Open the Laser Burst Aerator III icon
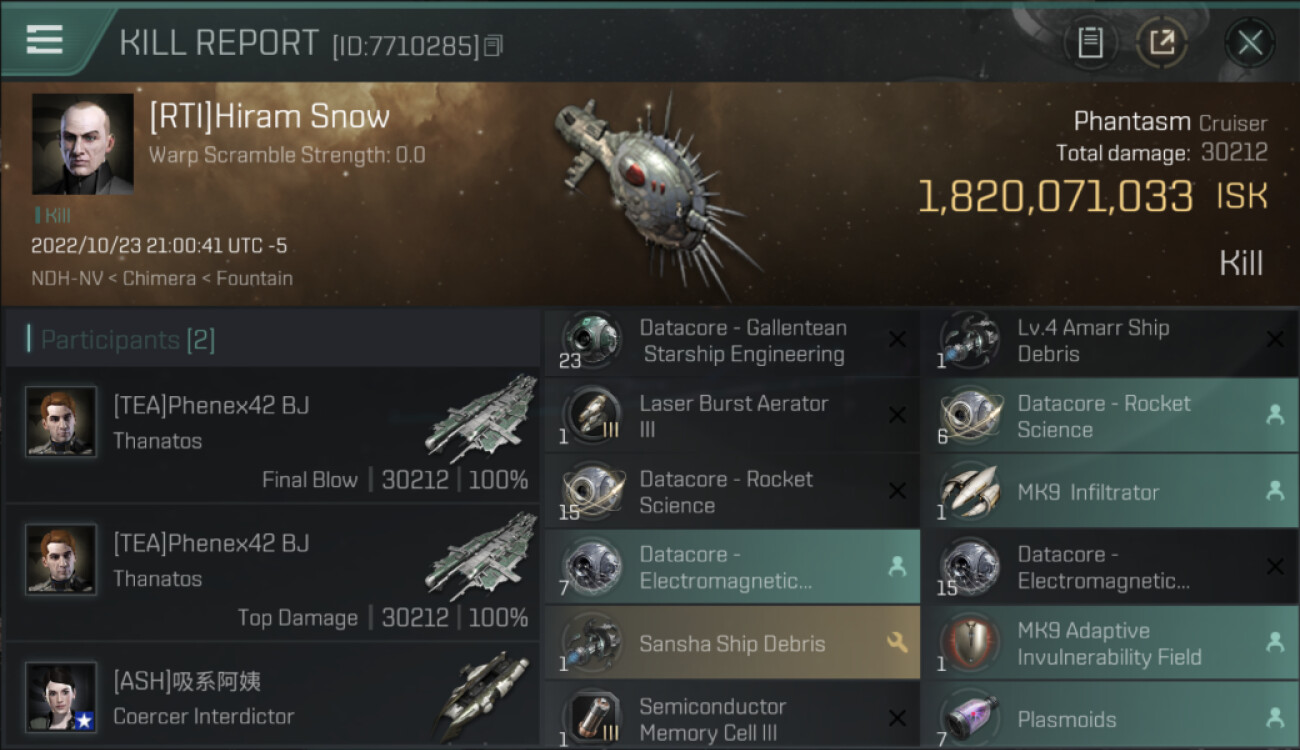Screen dimensions: 1300x750 point(591,416)
